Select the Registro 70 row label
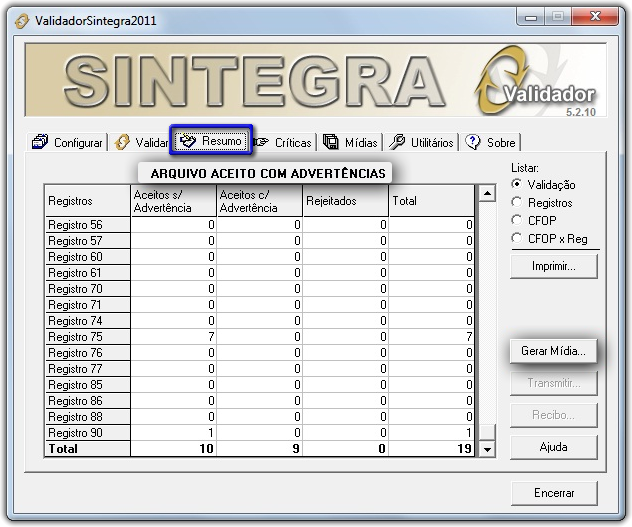Screen dimensions: 632x527 [x=87, y=289]
